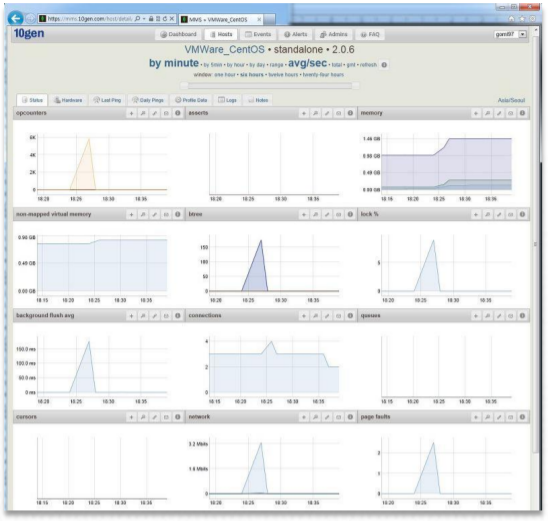Click the envelope icon in lock % panel

(510, 215)
